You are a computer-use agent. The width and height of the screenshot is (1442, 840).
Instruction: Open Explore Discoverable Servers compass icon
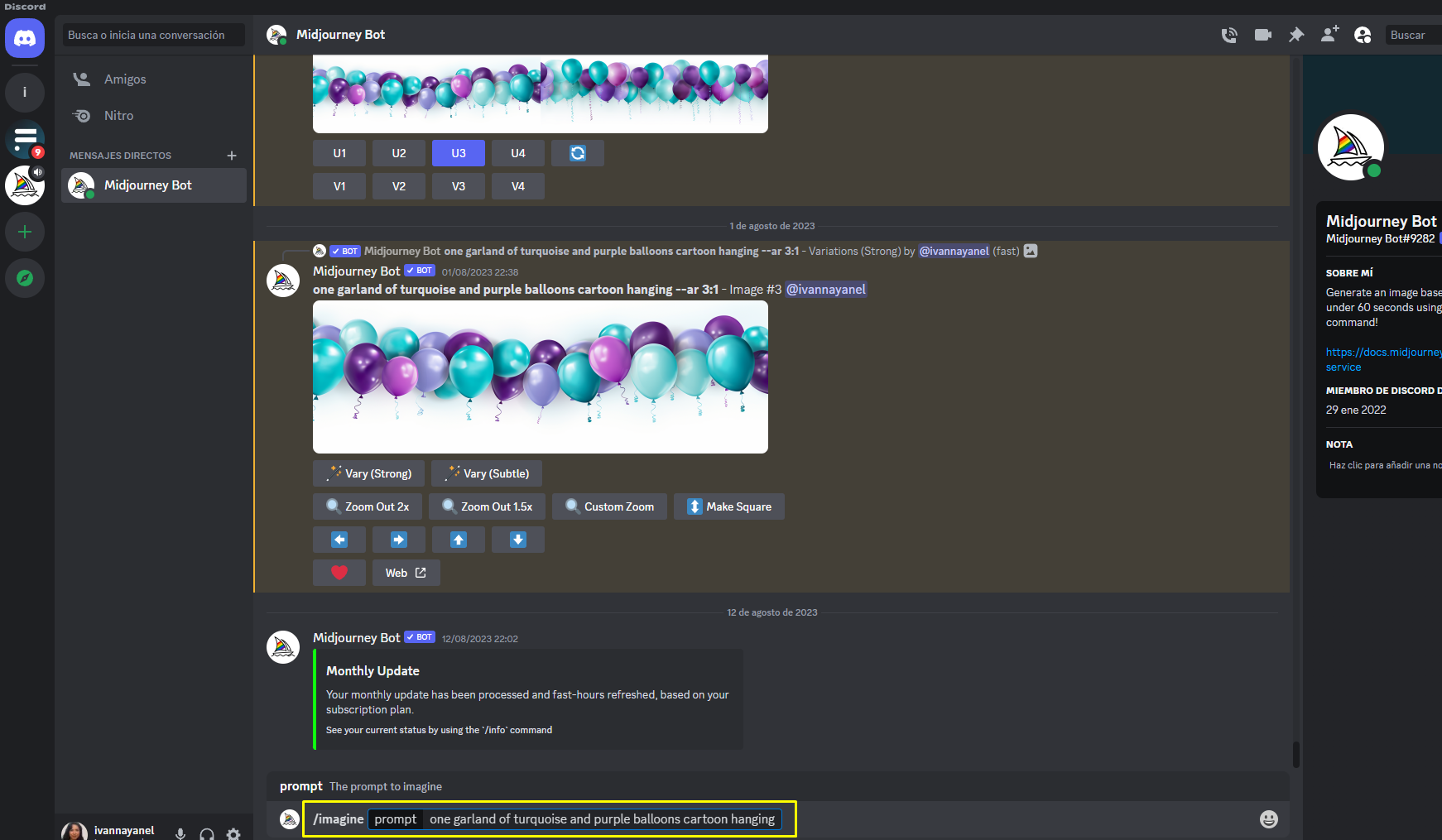[25, 278]
